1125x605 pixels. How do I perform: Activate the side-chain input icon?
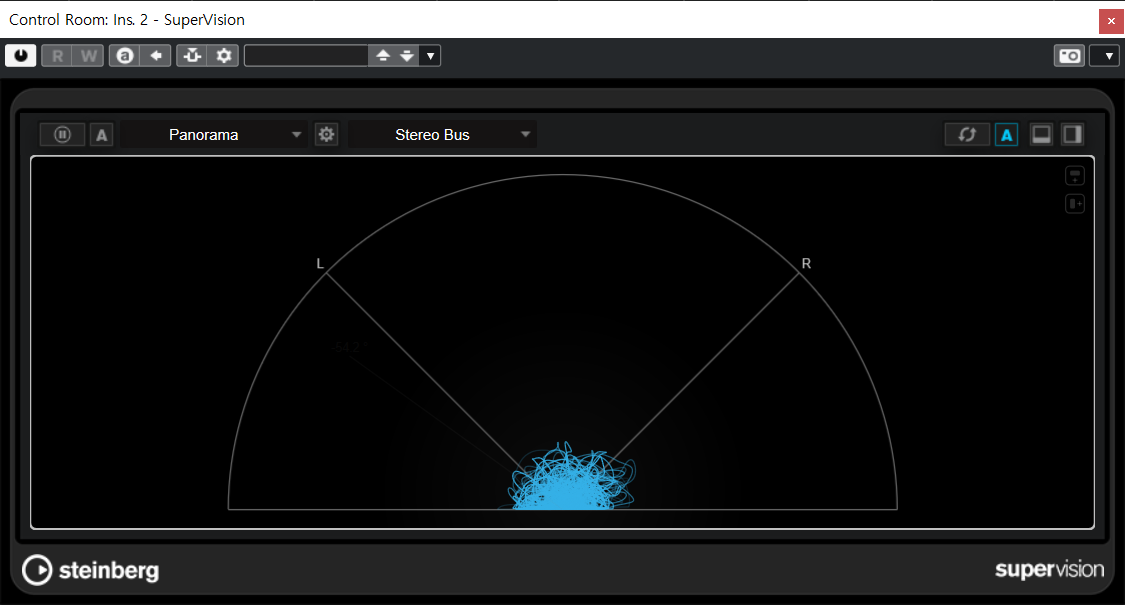(192, 56)
